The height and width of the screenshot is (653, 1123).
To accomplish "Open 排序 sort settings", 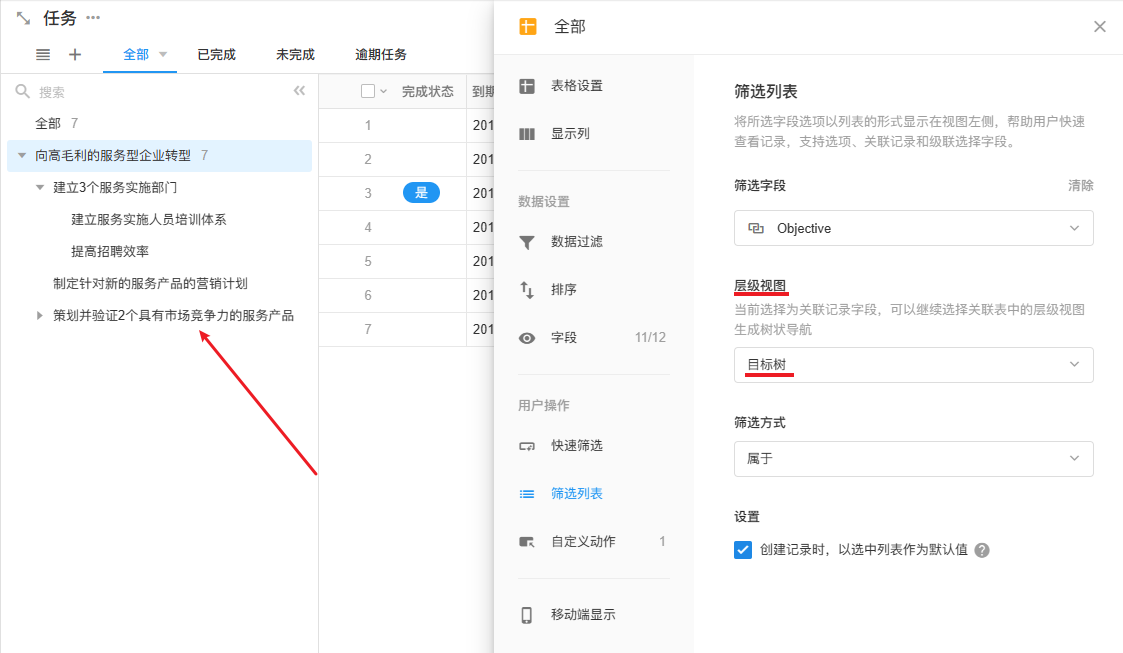I will click(563, 290).
